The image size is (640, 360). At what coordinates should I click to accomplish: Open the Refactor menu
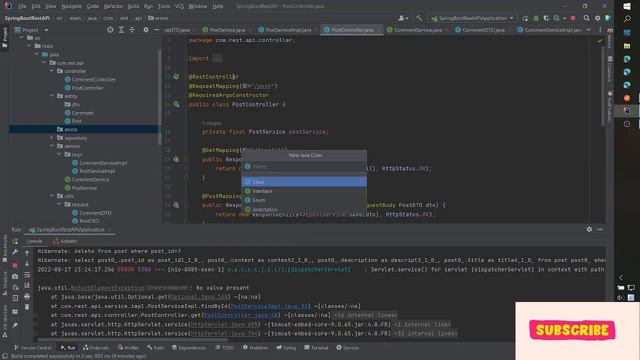click(x=113, y=6)
